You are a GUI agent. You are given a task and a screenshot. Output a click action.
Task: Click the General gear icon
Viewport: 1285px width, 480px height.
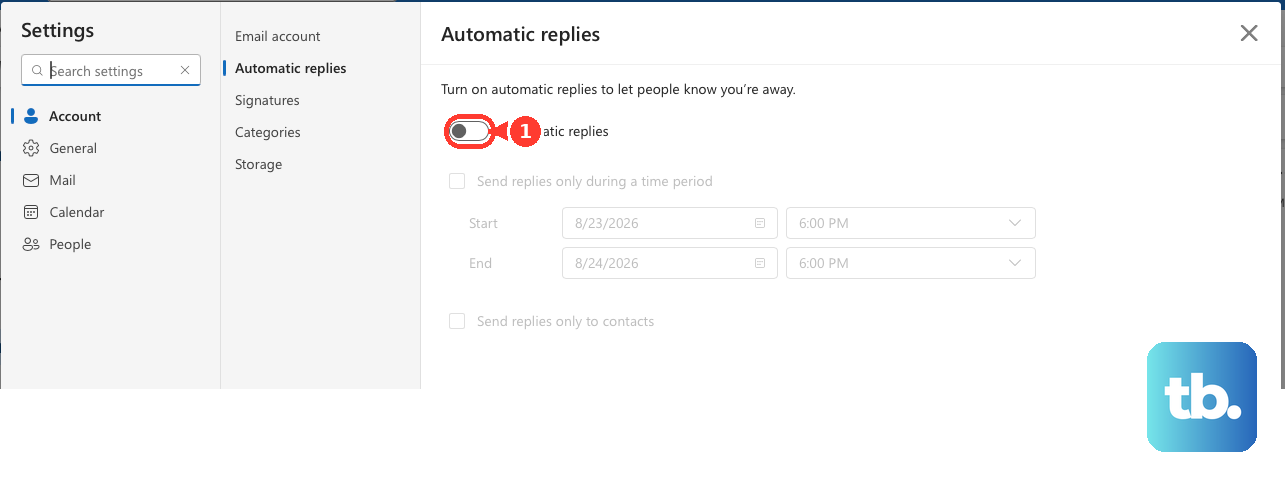(31, 148)
